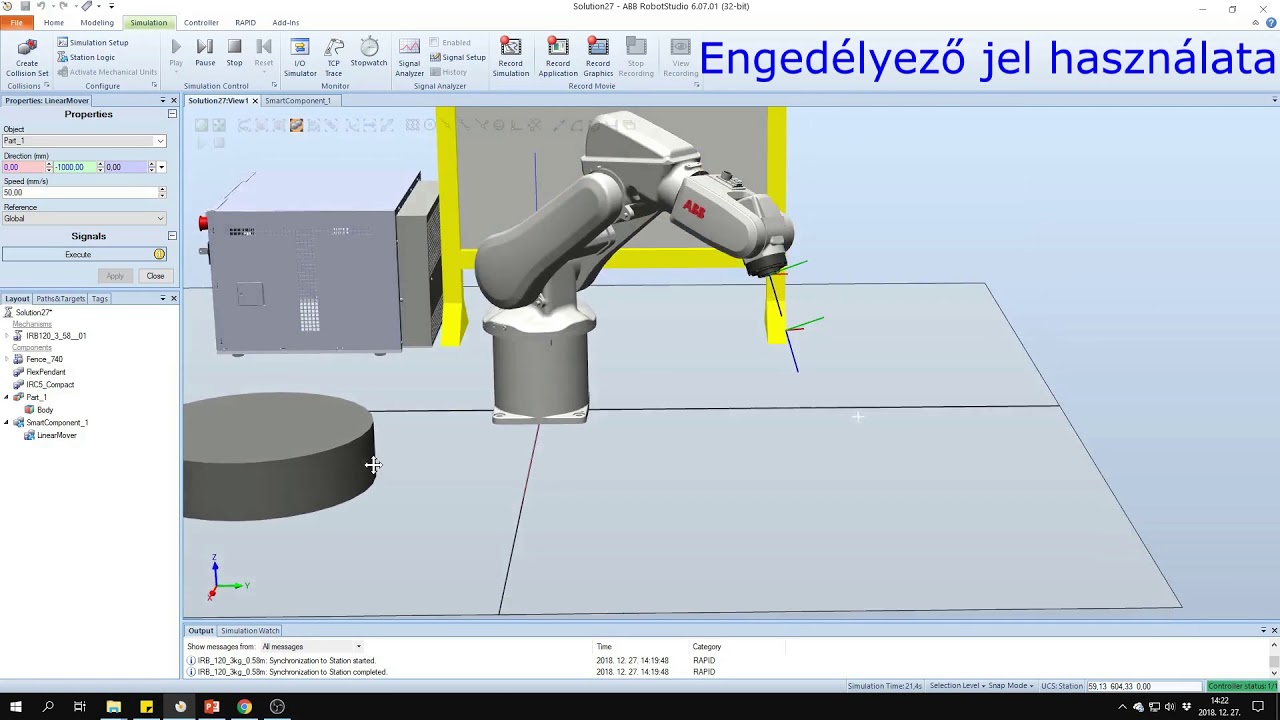Open the File menu
Screen dimensions: 1280x720
(16, 22)
